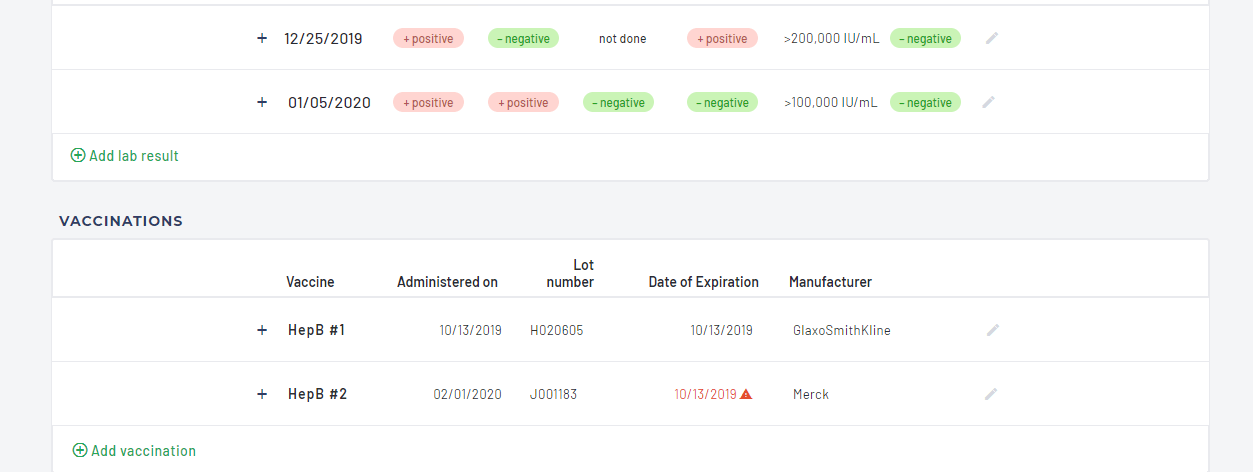The image size is (1253, 472).
Task: Click the plus circle icon beside Add vaccination
Action: pyautogui.click(x=80, y=451)
